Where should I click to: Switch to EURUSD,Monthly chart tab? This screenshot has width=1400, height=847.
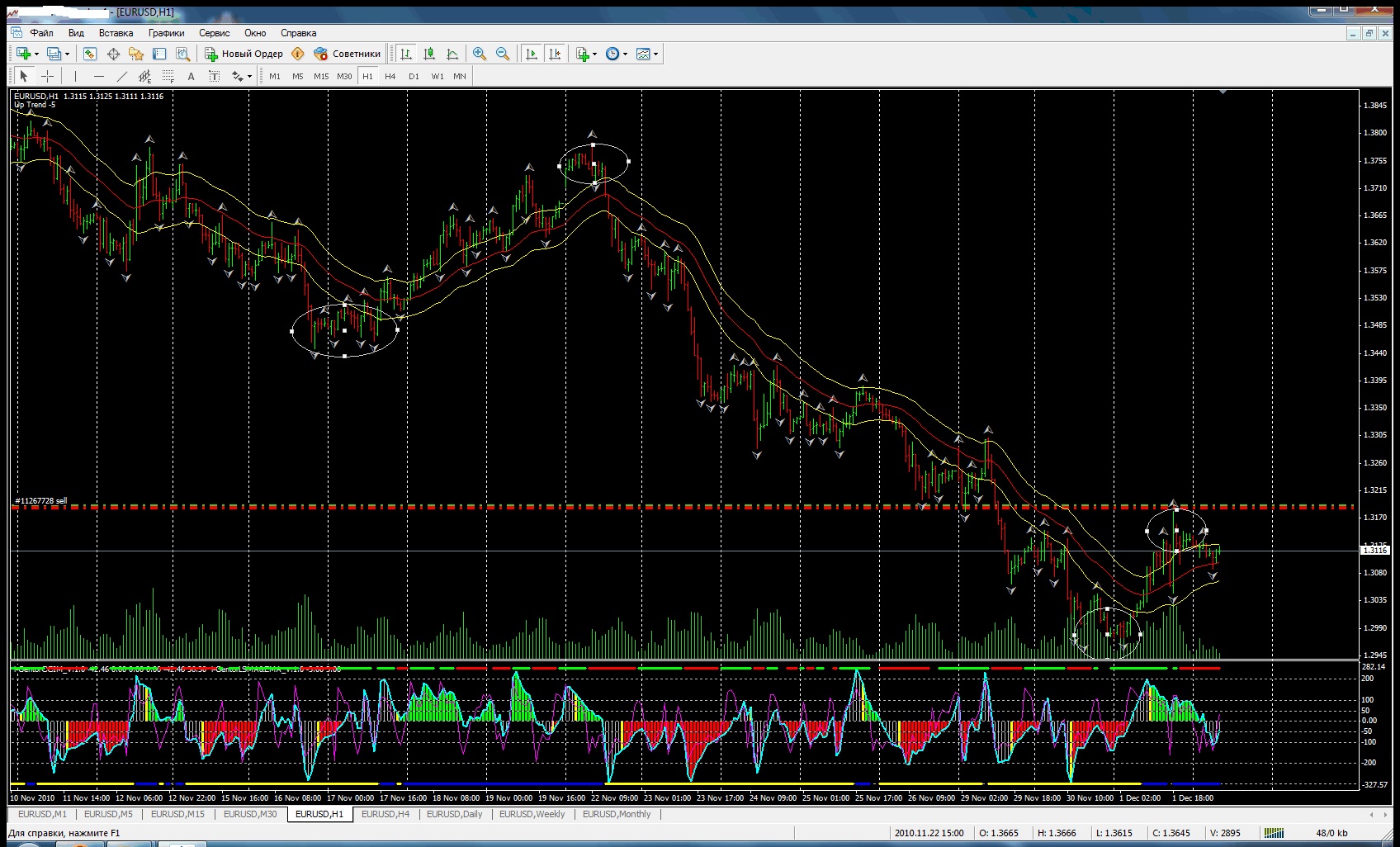(x=617, y=814)
